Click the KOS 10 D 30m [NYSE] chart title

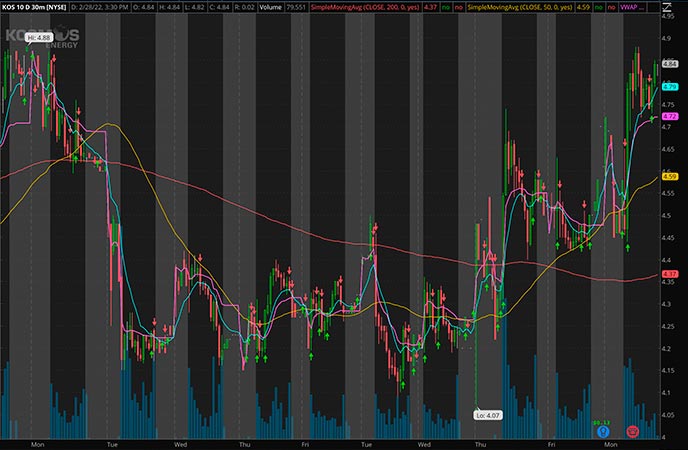tap(34, 7)
